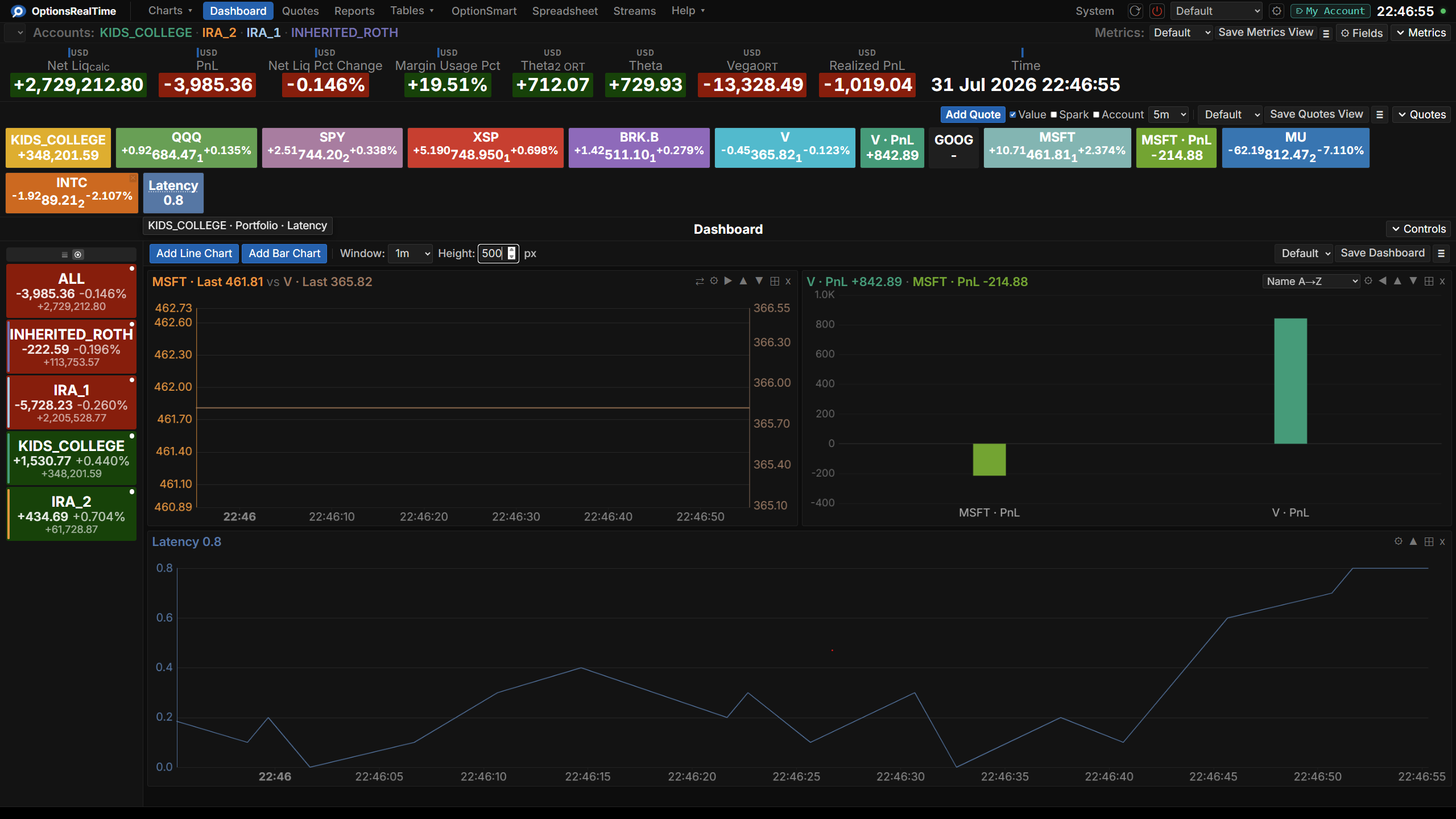
Task: Open system settings gear icon
Action: [1277, 11]
